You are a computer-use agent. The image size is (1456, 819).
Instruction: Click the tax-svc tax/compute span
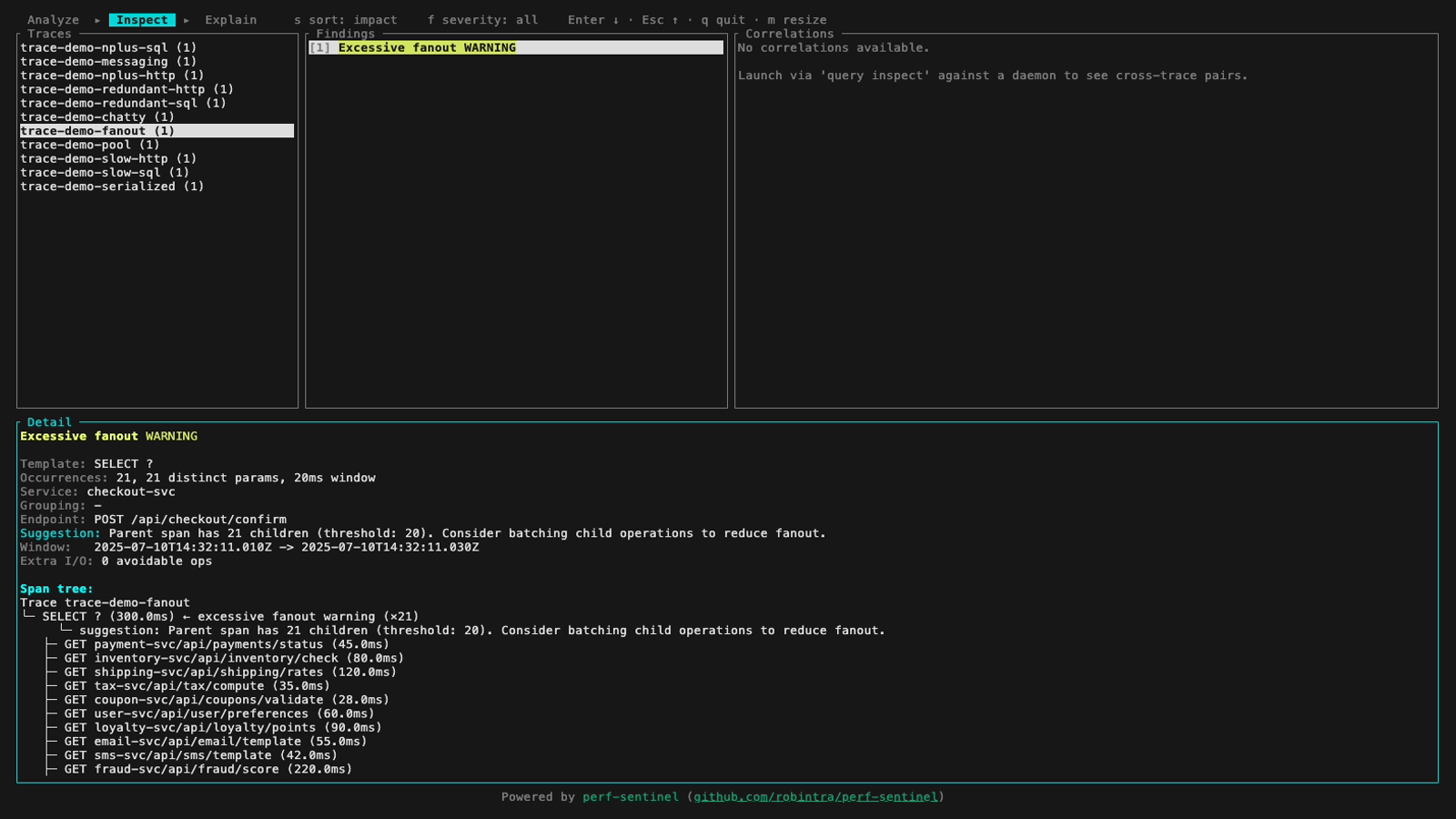point(197,686)
